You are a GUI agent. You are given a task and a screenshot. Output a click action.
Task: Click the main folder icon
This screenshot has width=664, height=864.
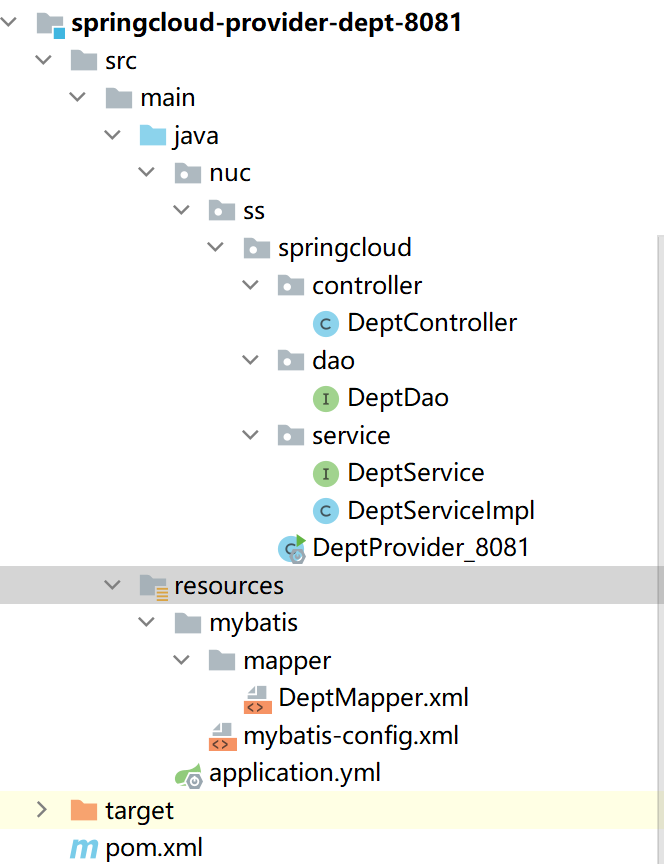118,98
